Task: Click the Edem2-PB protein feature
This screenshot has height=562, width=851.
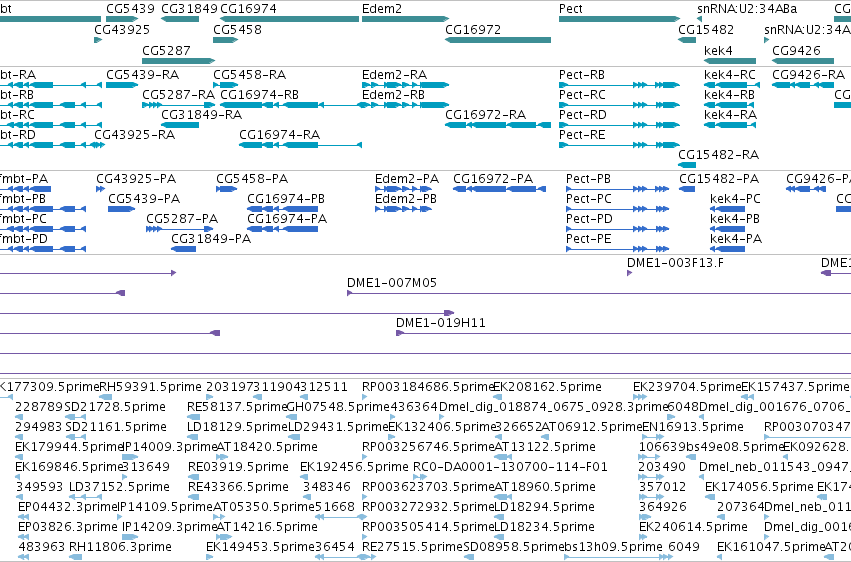Action: (x=403, y=209)
